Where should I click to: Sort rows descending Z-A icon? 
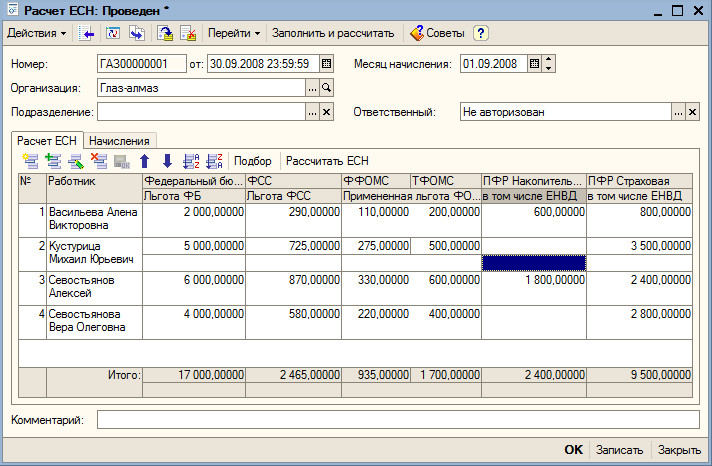(214, 161)
